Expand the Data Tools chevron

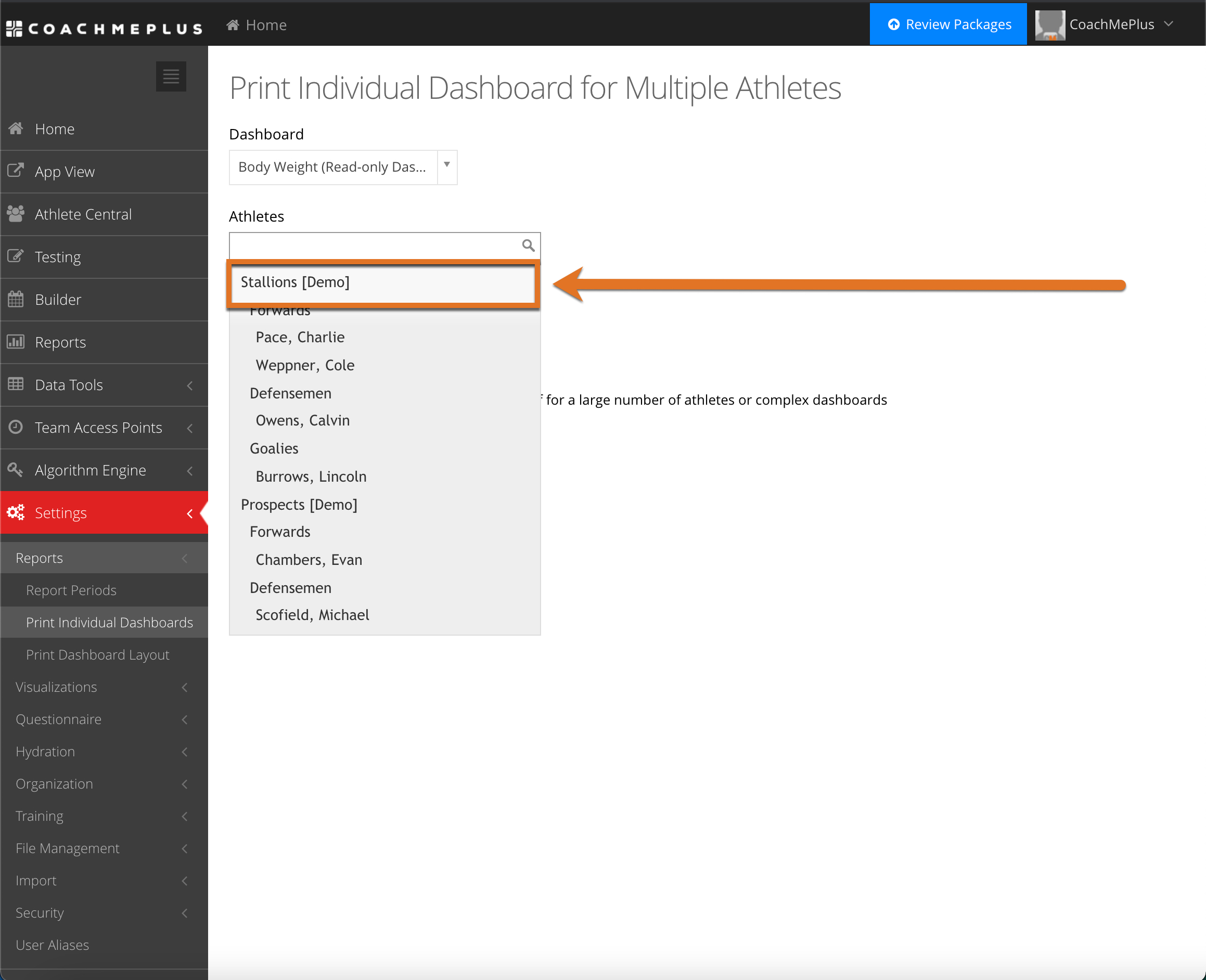click(190, 385)
